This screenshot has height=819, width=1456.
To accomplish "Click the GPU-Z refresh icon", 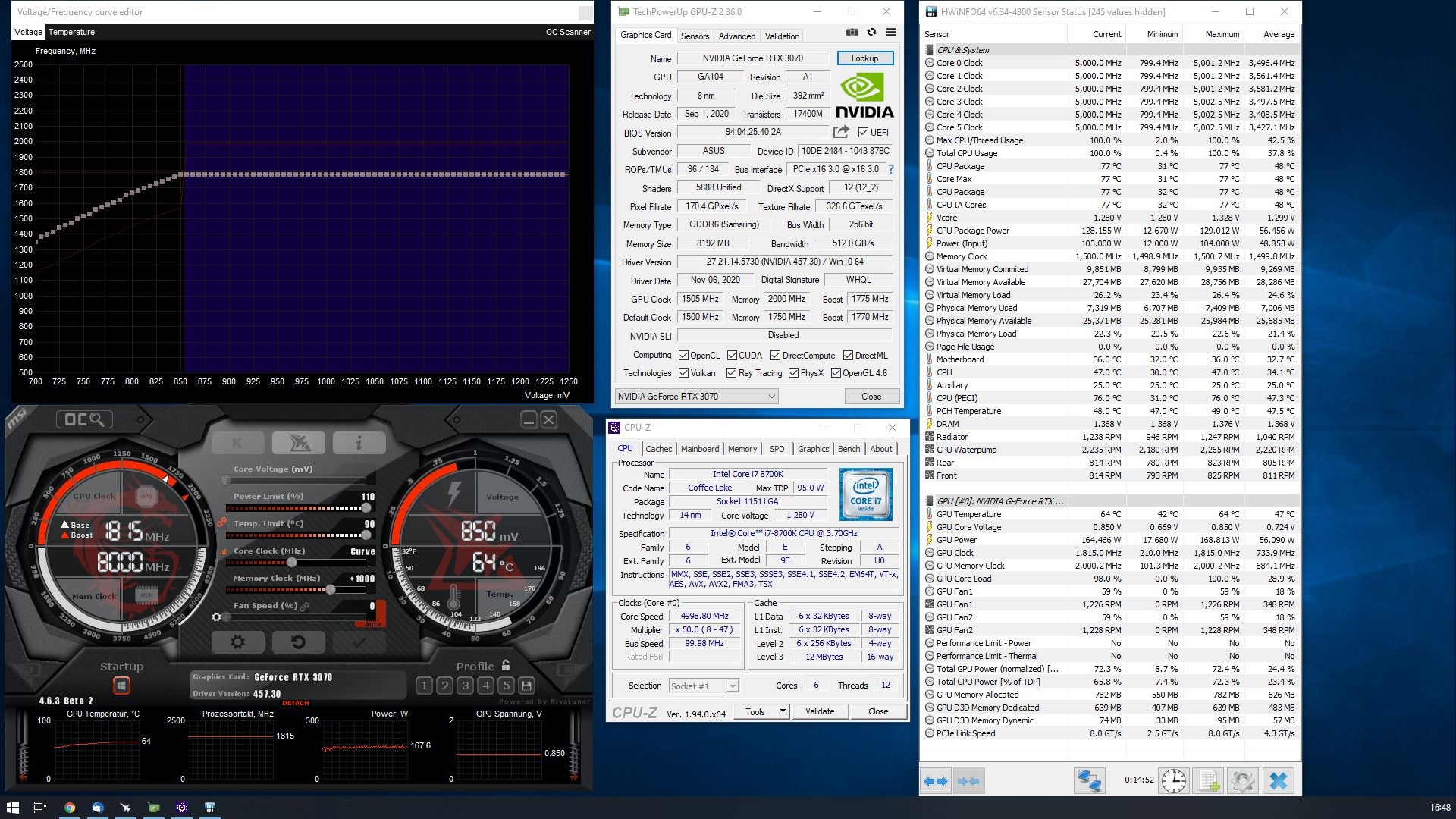I will 872,32.
